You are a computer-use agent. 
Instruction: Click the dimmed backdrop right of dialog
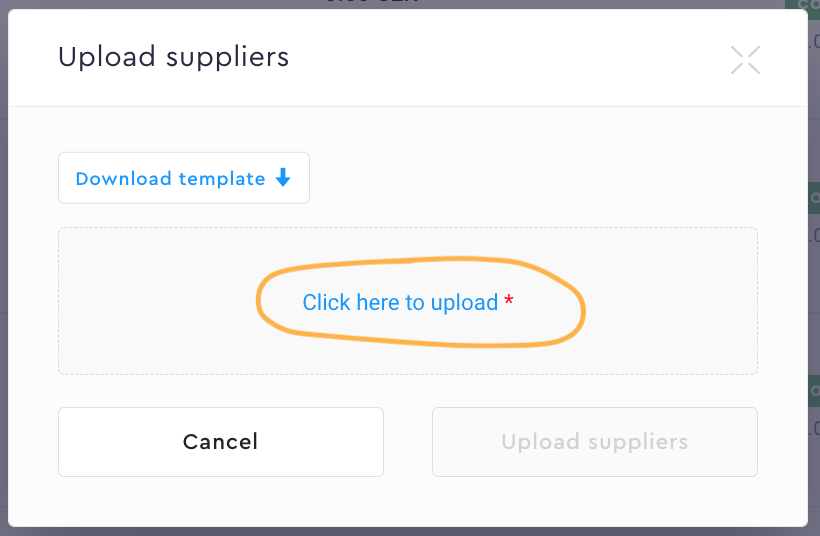click(814, 300)
